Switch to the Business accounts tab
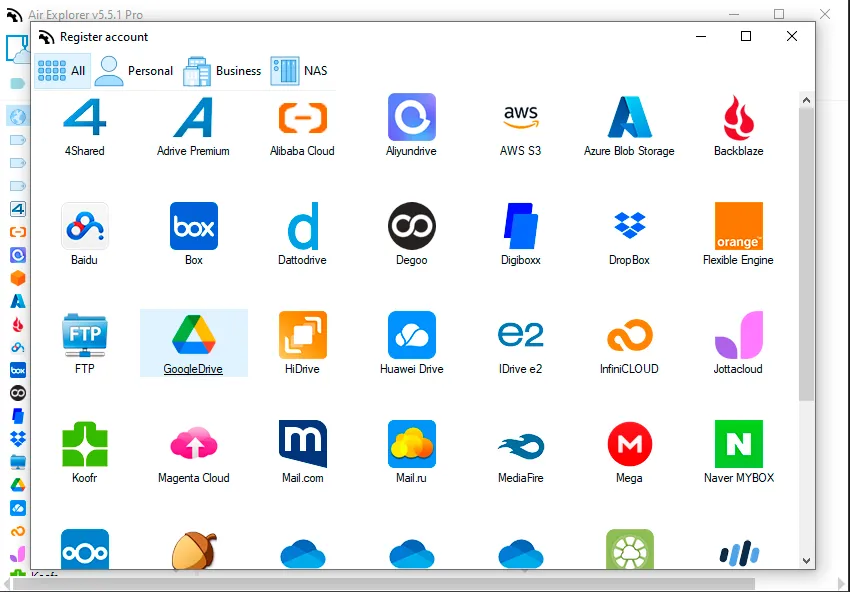 pos(222,70)
